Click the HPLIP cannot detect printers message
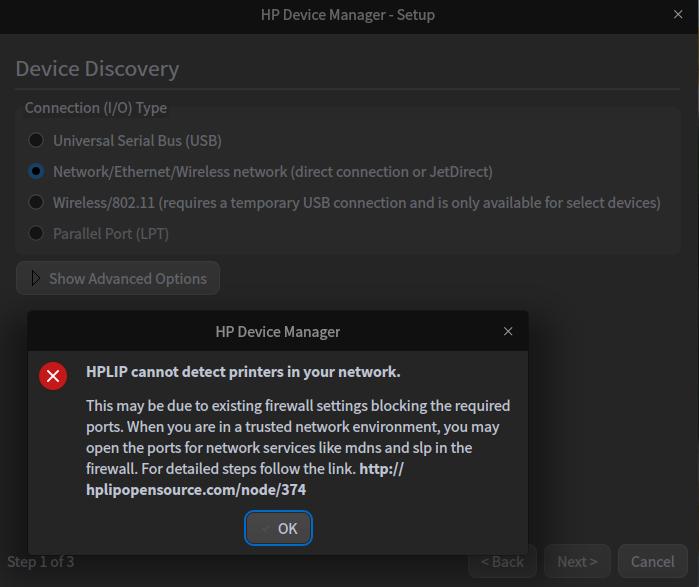Viewport: 699px width, 587px height. pyautogui.click(x=243, y=372)
